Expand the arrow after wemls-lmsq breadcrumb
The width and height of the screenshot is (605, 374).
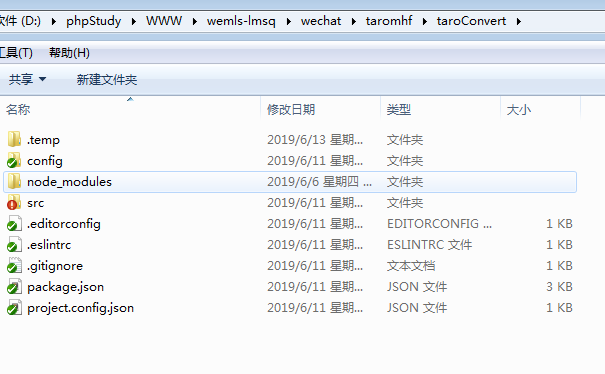point(288,21)
